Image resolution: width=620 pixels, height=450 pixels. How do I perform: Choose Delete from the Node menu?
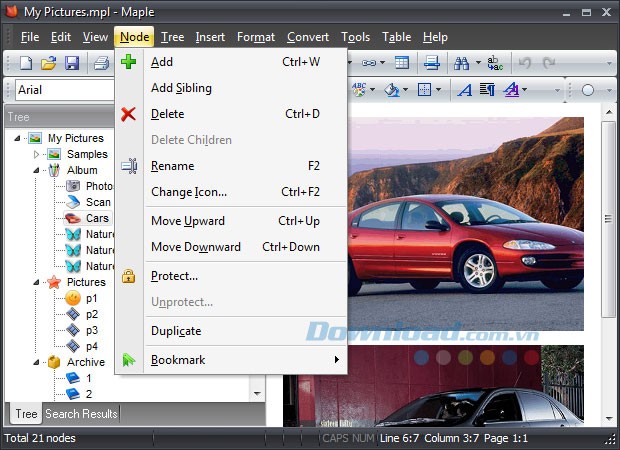tap(167, 114)
